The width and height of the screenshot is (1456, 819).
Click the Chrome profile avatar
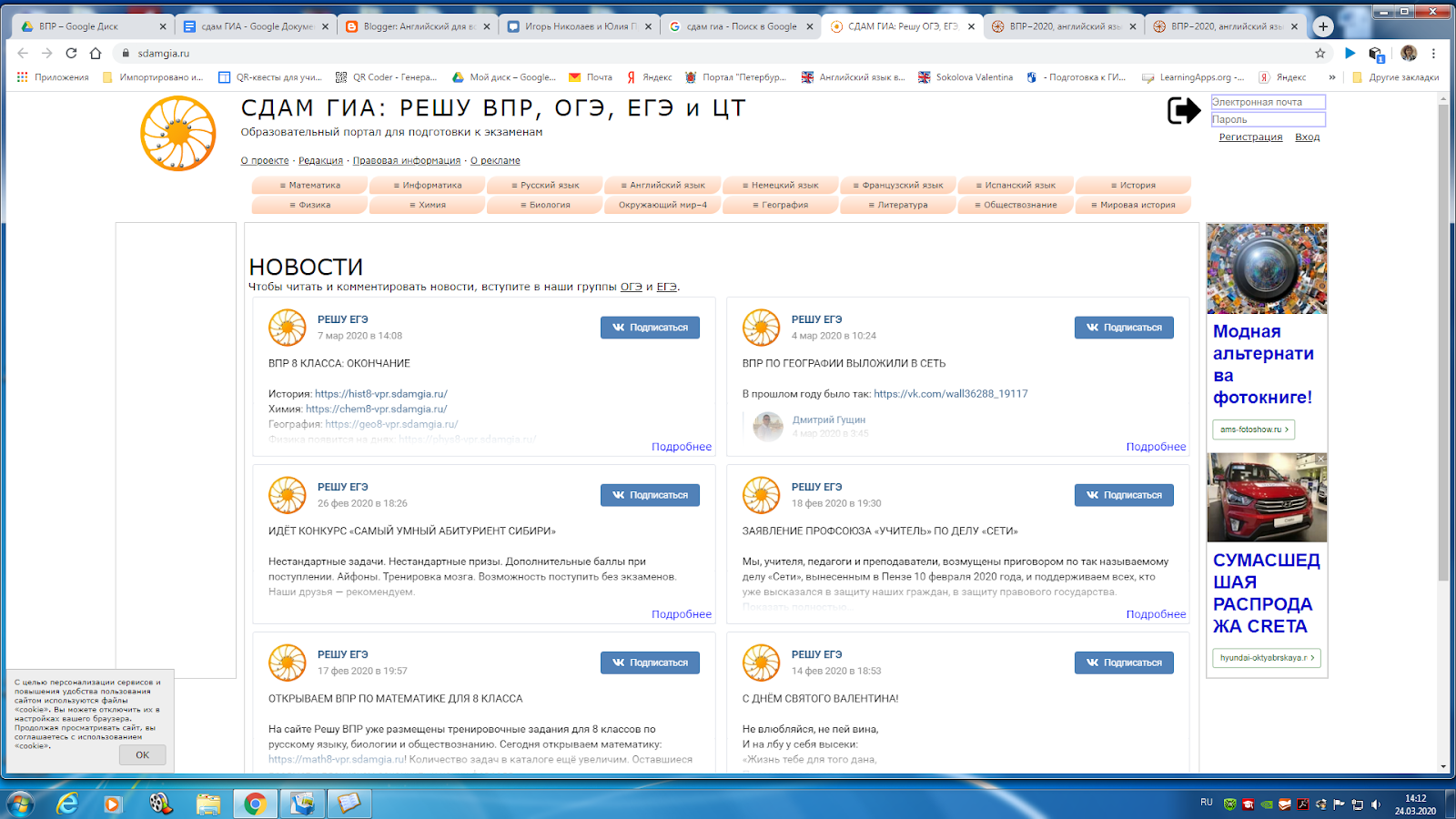coord(1409,53)
